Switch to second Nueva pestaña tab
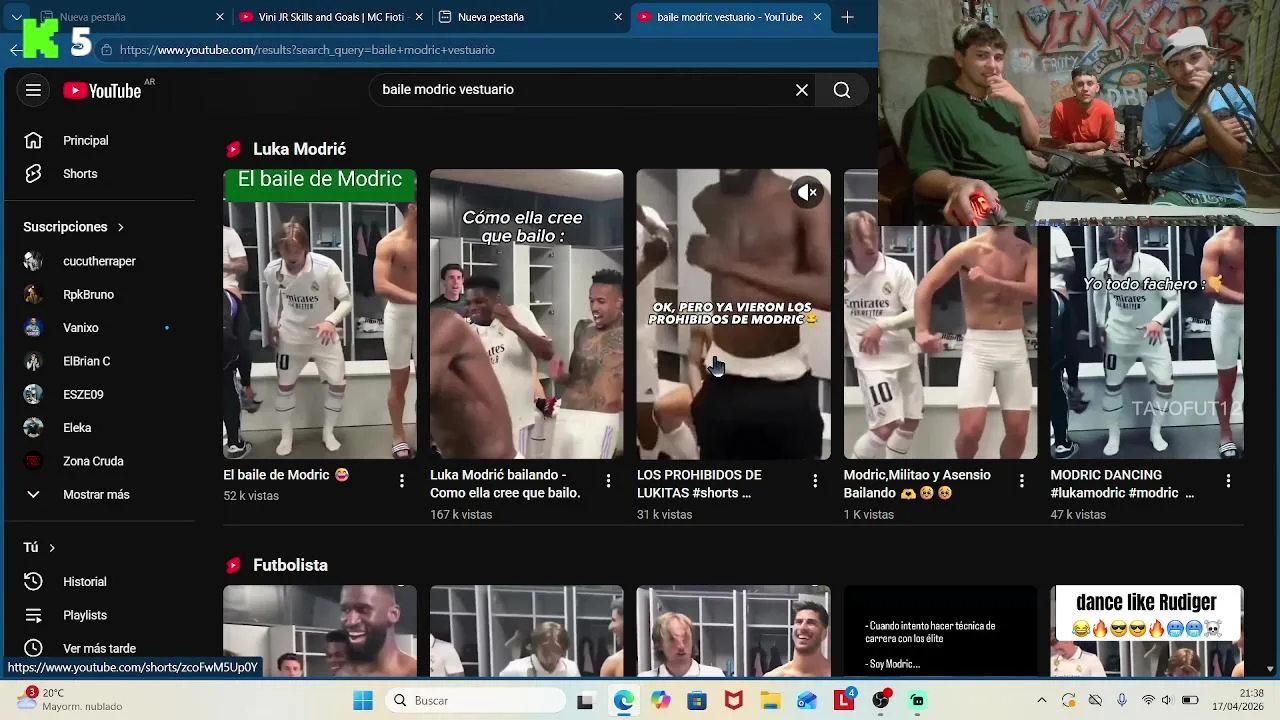Screen dimensions: 1280x720 click(x=530, y=17)
